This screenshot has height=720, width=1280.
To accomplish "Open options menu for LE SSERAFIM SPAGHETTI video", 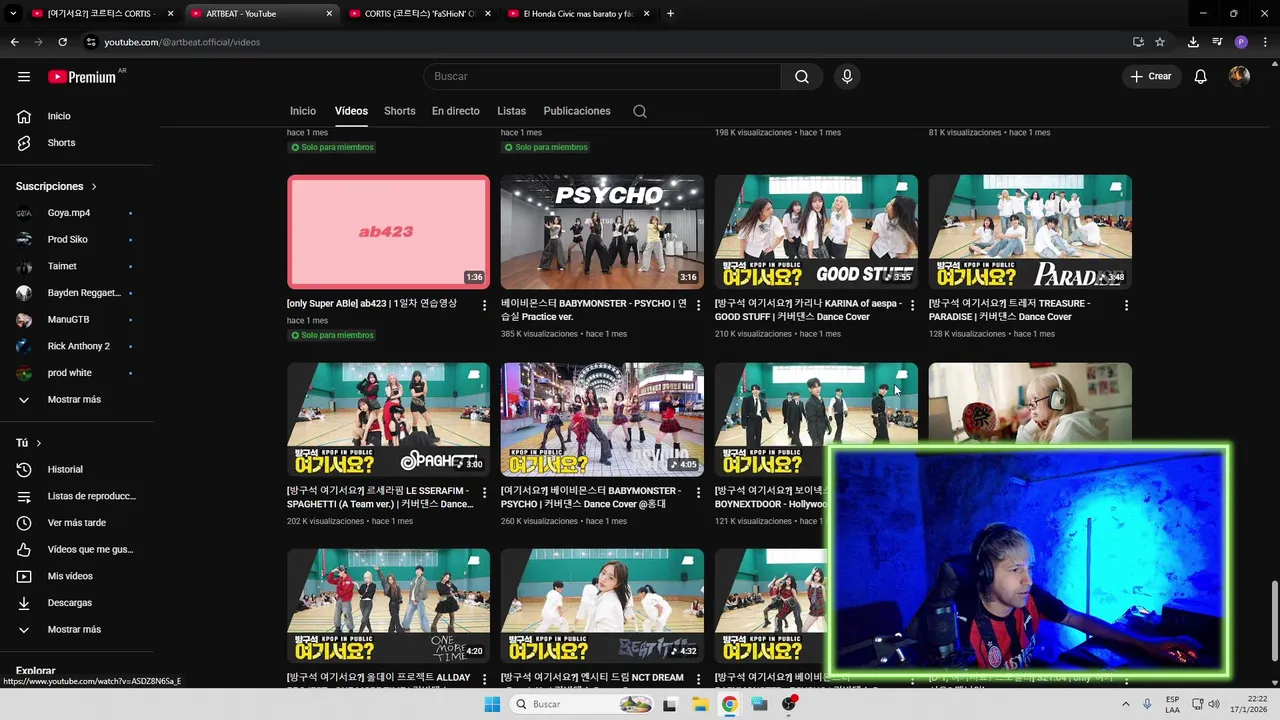I will (x=485, y=492).
